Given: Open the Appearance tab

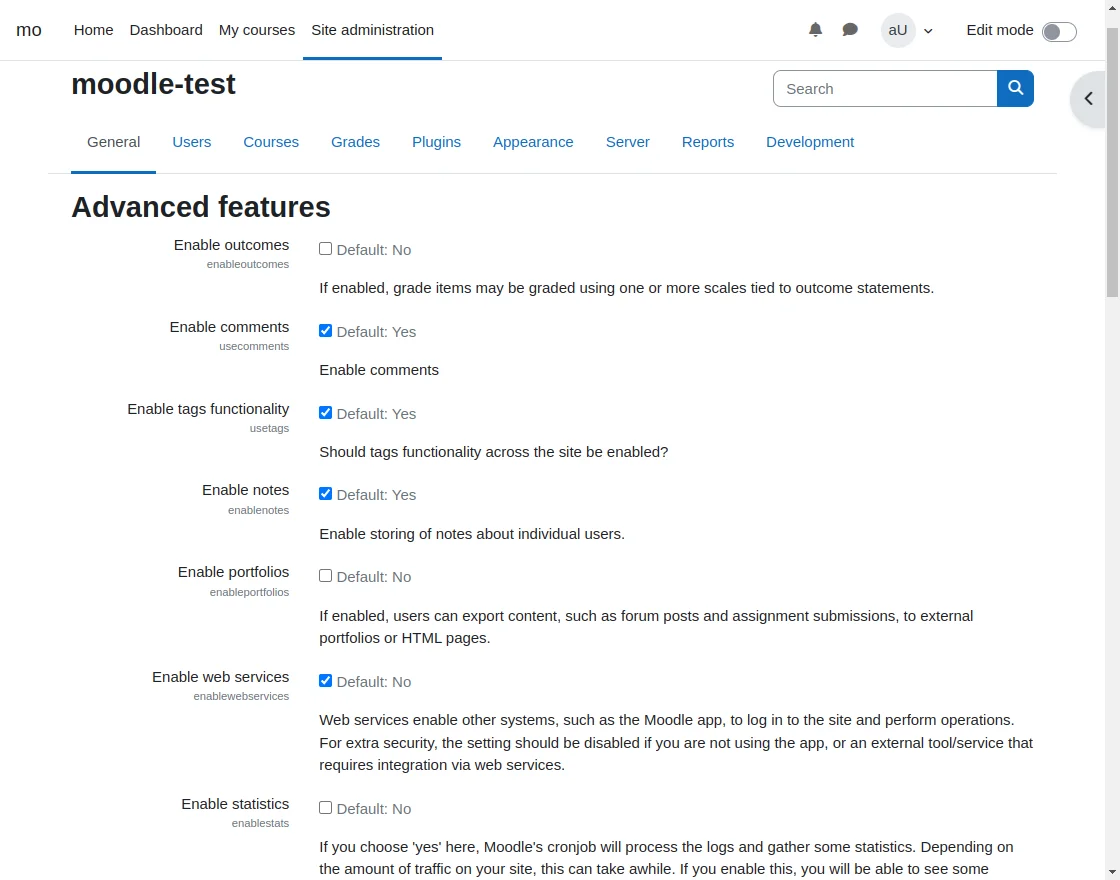Looking at the screenshot, I should [533, 142].
